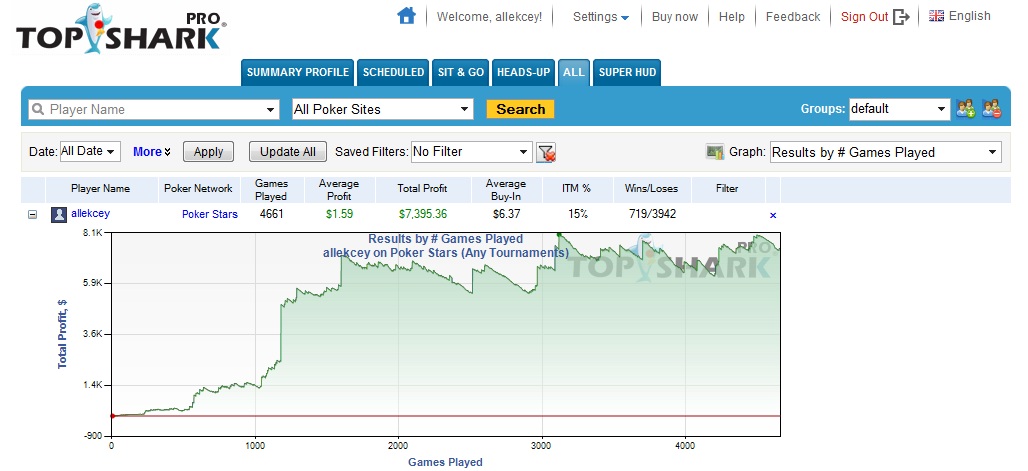Expand the Date filter dropdown
The height and width of the screenshot is (471, 1028).
click(x=90, y=152)
